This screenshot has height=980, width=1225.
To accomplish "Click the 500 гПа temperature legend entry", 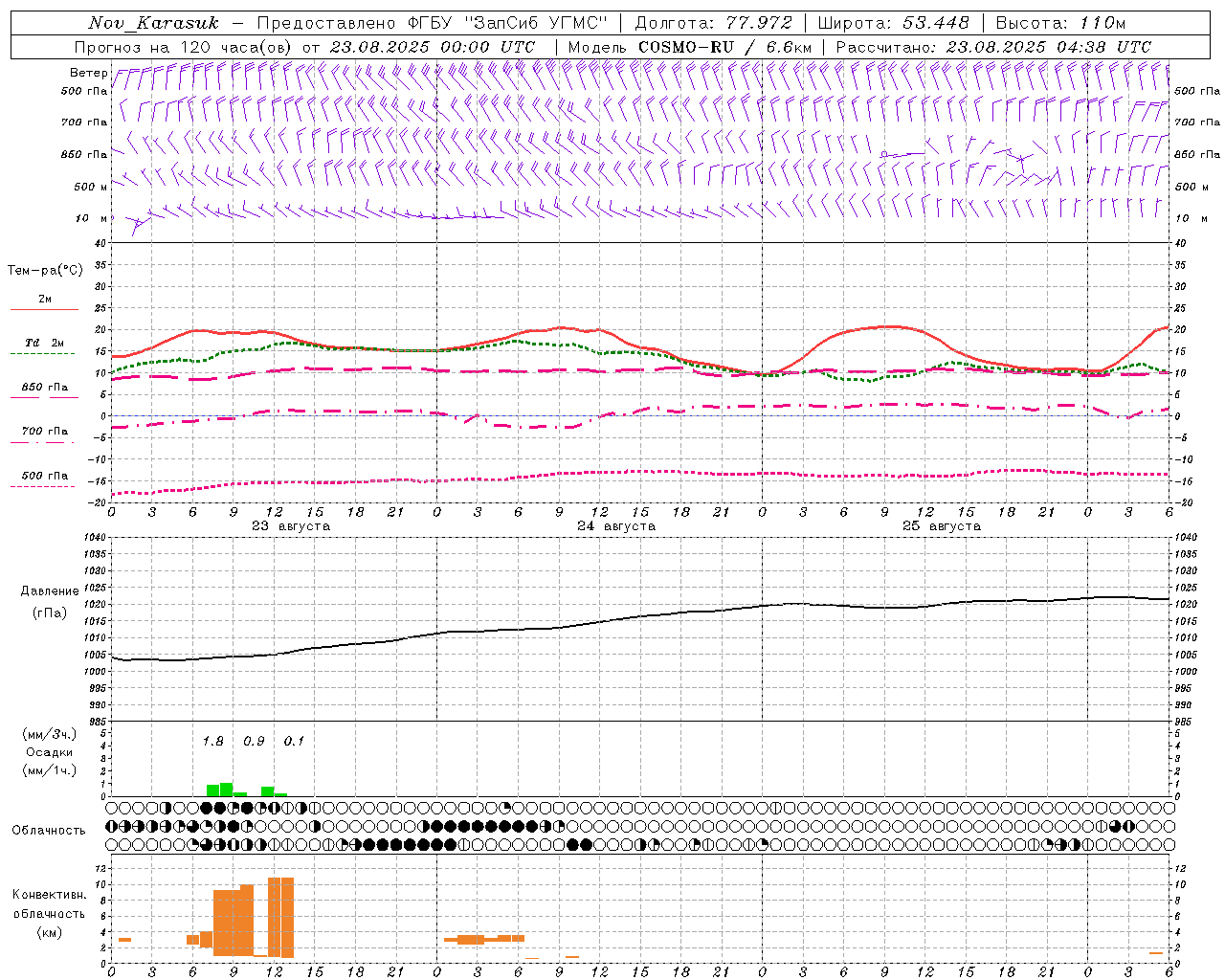I will coord(44,476).
